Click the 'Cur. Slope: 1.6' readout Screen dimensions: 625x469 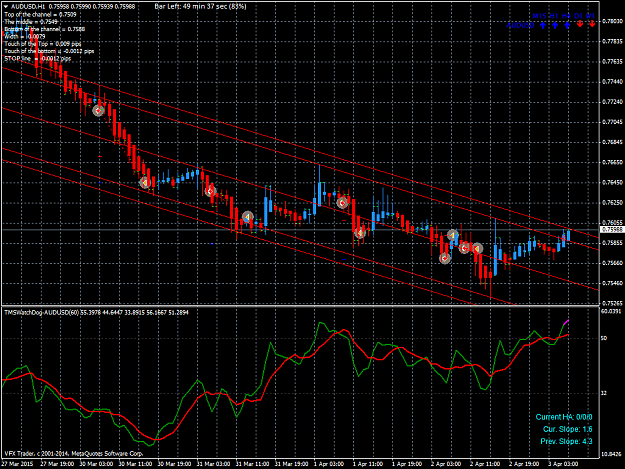tap(568, 429)
